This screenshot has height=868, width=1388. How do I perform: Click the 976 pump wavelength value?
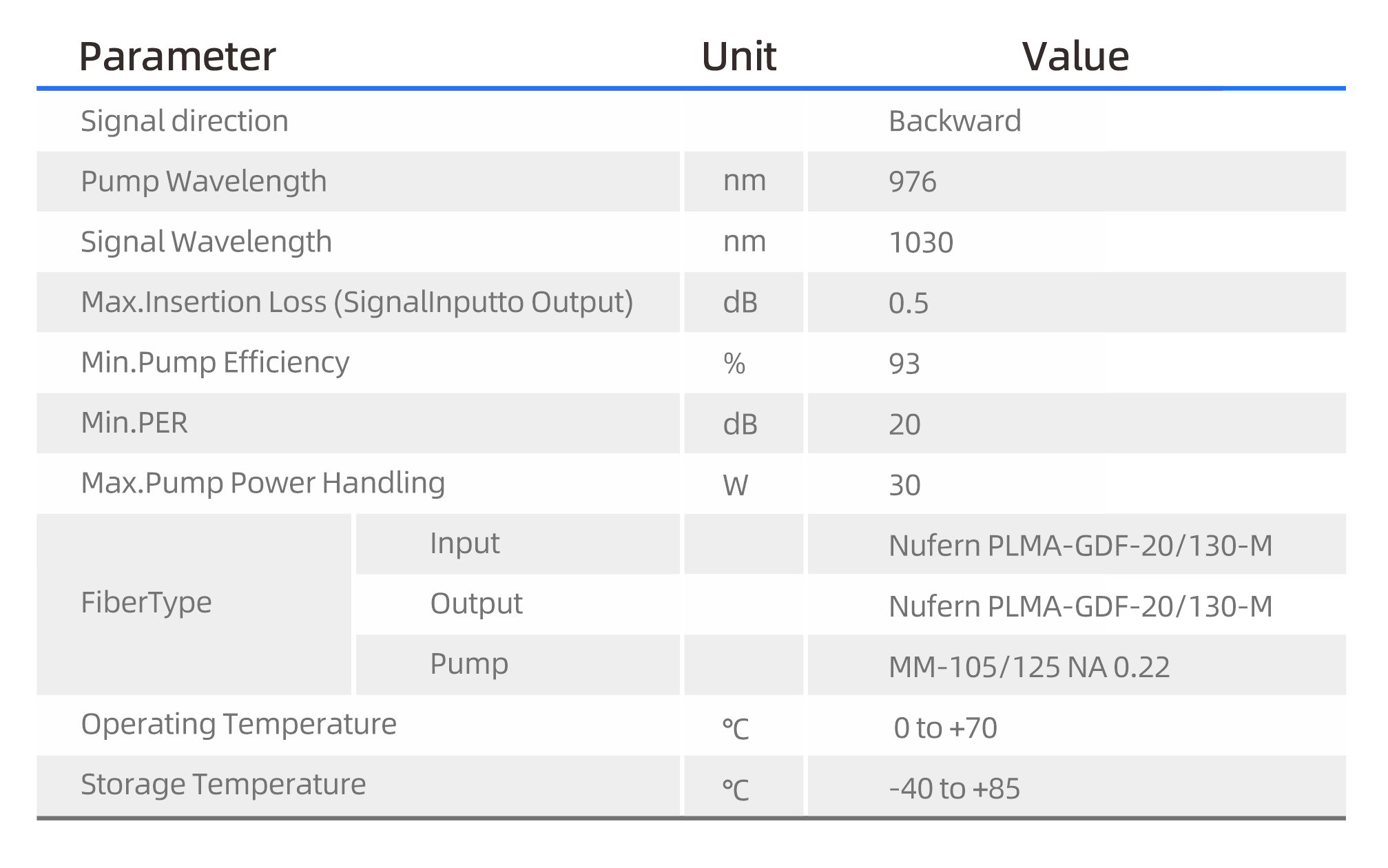point(913,182)
